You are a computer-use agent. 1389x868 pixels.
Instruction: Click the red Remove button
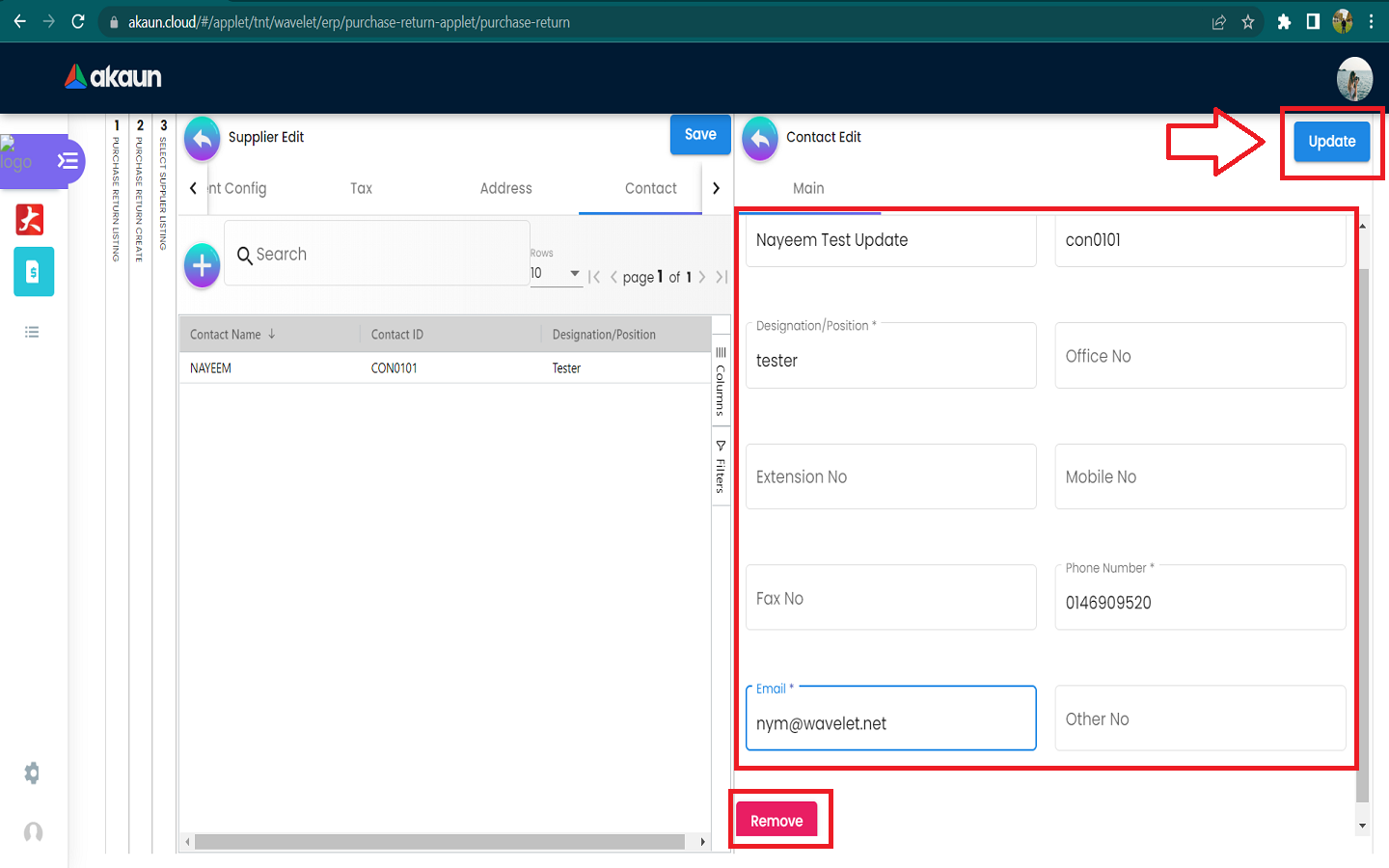[x=776, y=821]
